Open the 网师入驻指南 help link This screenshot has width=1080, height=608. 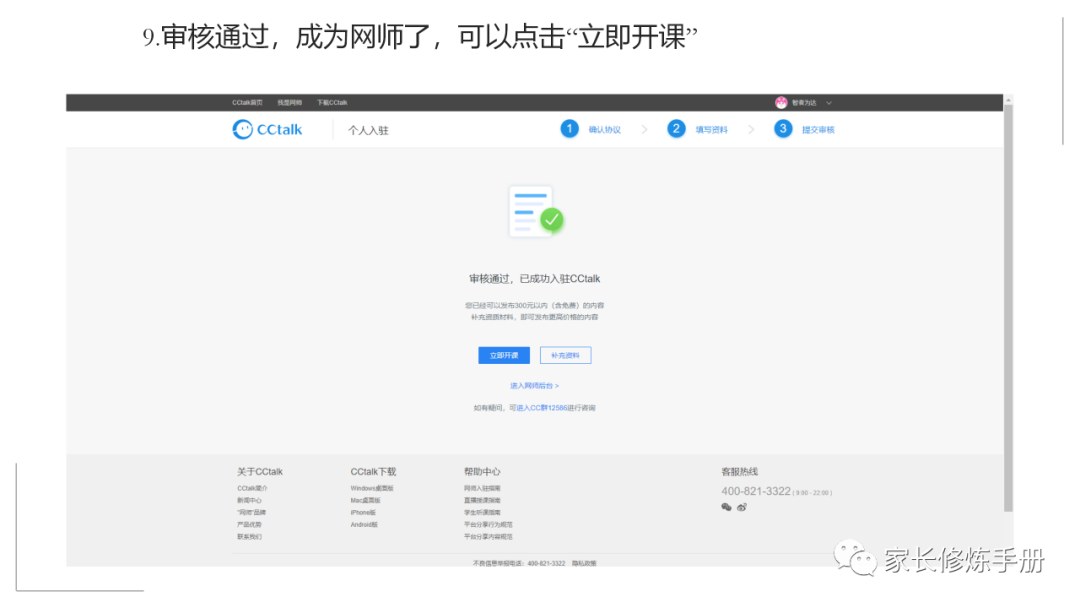[482, 488]
